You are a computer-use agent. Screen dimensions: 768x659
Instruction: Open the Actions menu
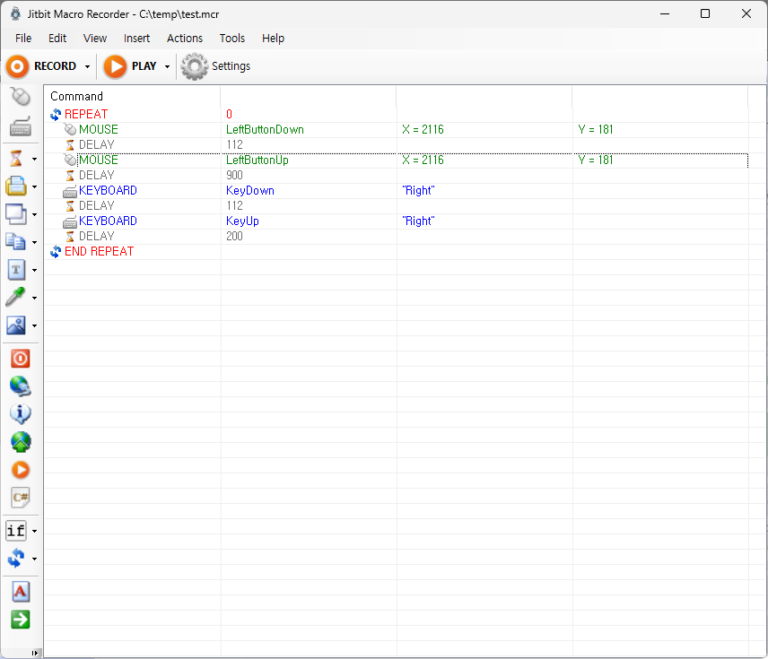[185, 38]
